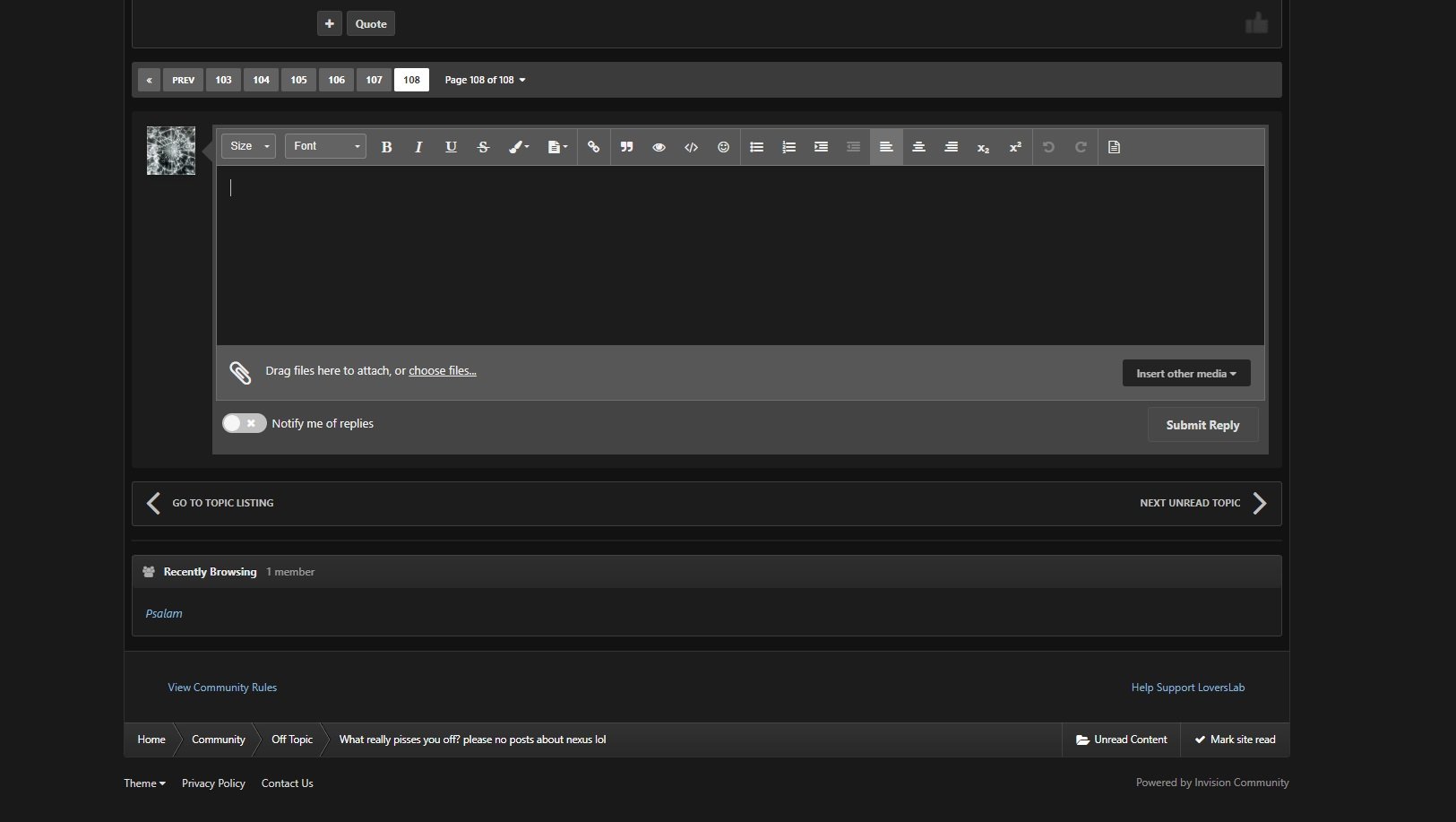Click the plus multiquote button

329,23
